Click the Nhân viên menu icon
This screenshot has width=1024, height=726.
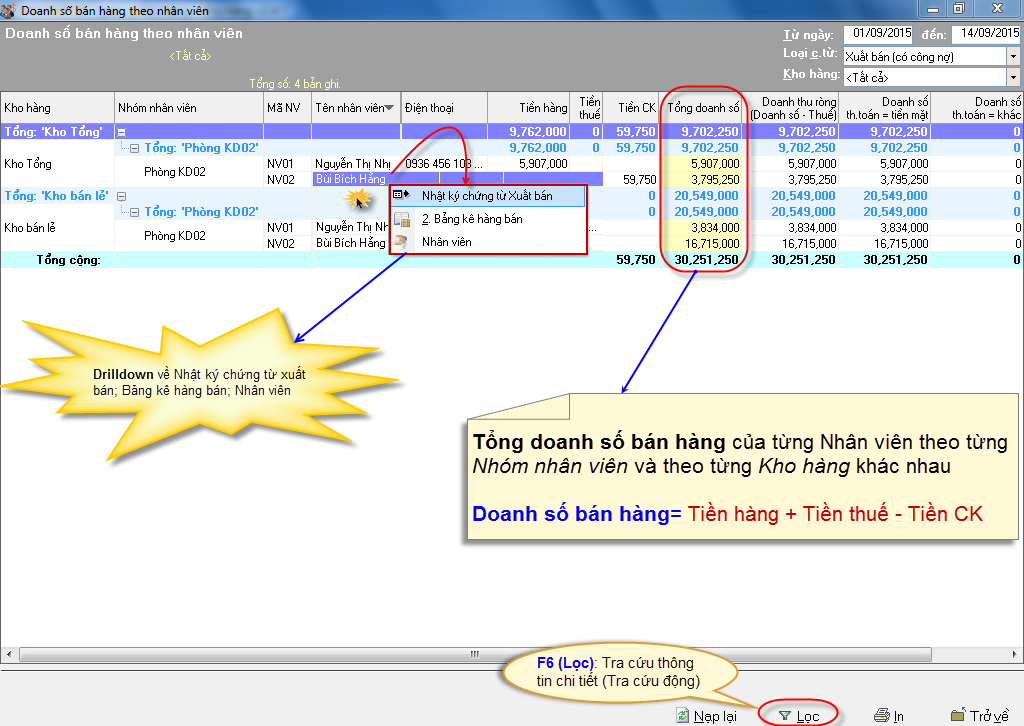coord(401,242)
